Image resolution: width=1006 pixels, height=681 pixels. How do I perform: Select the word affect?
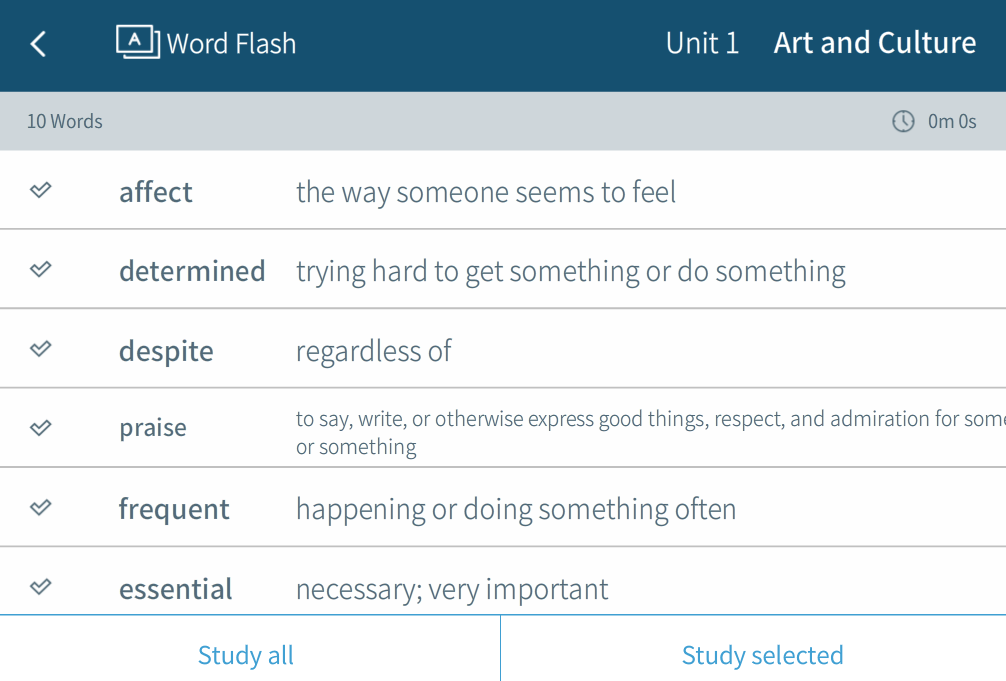(156, 192)
